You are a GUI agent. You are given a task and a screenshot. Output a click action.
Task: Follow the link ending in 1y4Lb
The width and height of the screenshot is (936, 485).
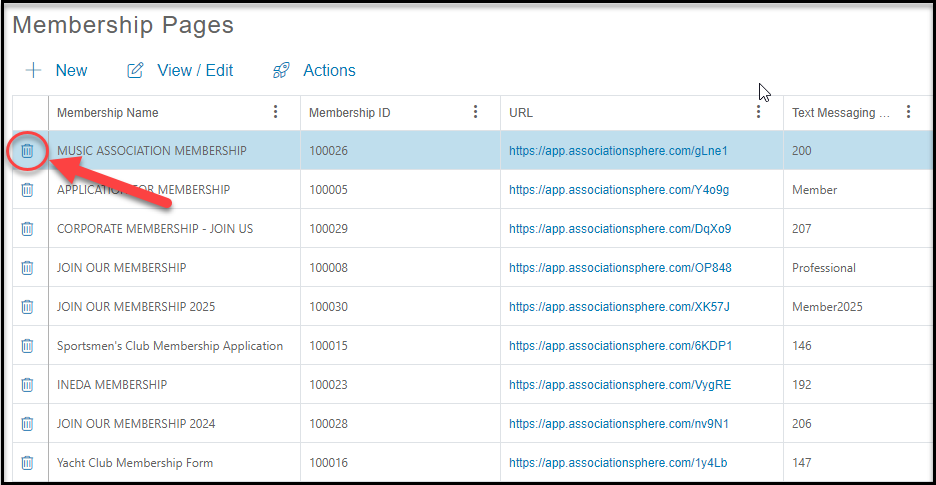(x=618, y=463)
